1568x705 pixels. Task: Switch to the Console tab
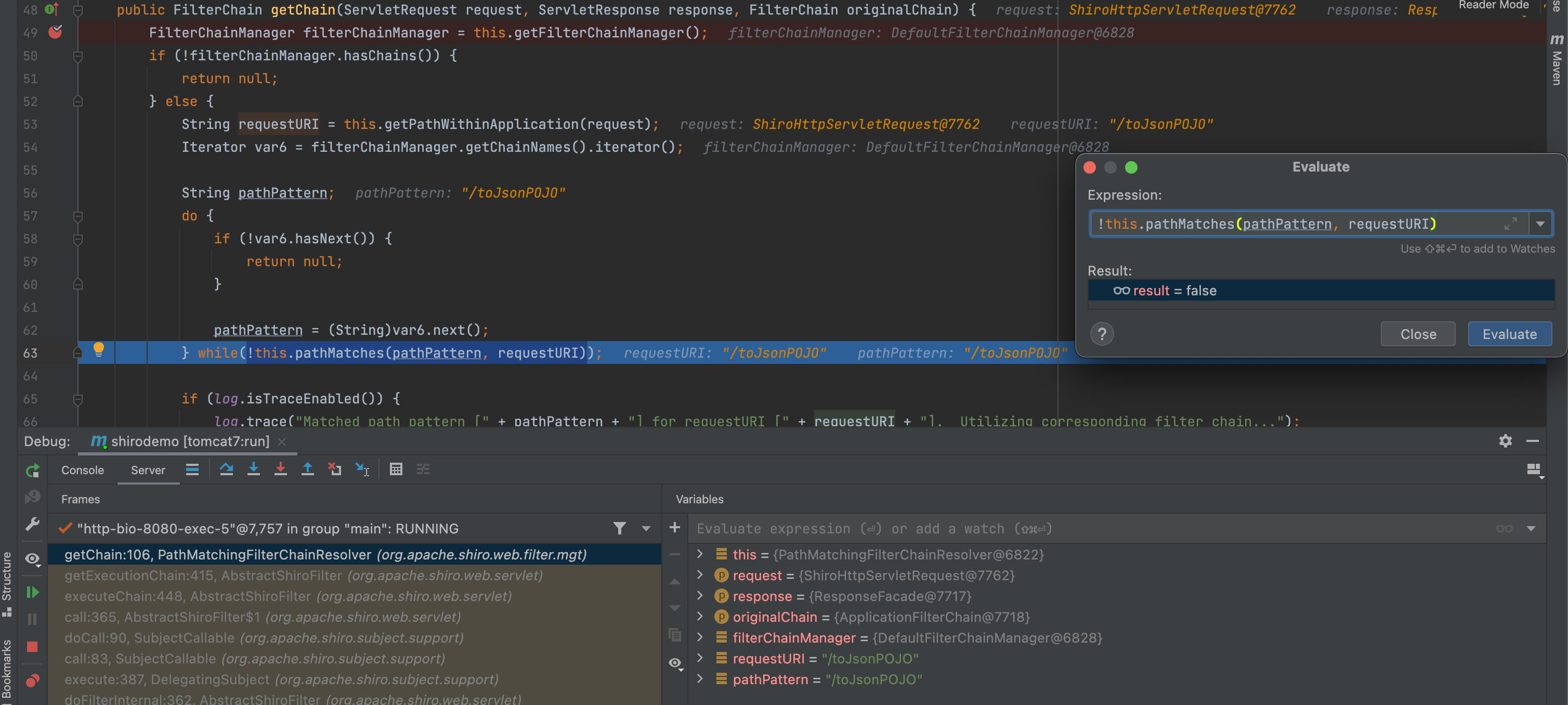[82, 470]
